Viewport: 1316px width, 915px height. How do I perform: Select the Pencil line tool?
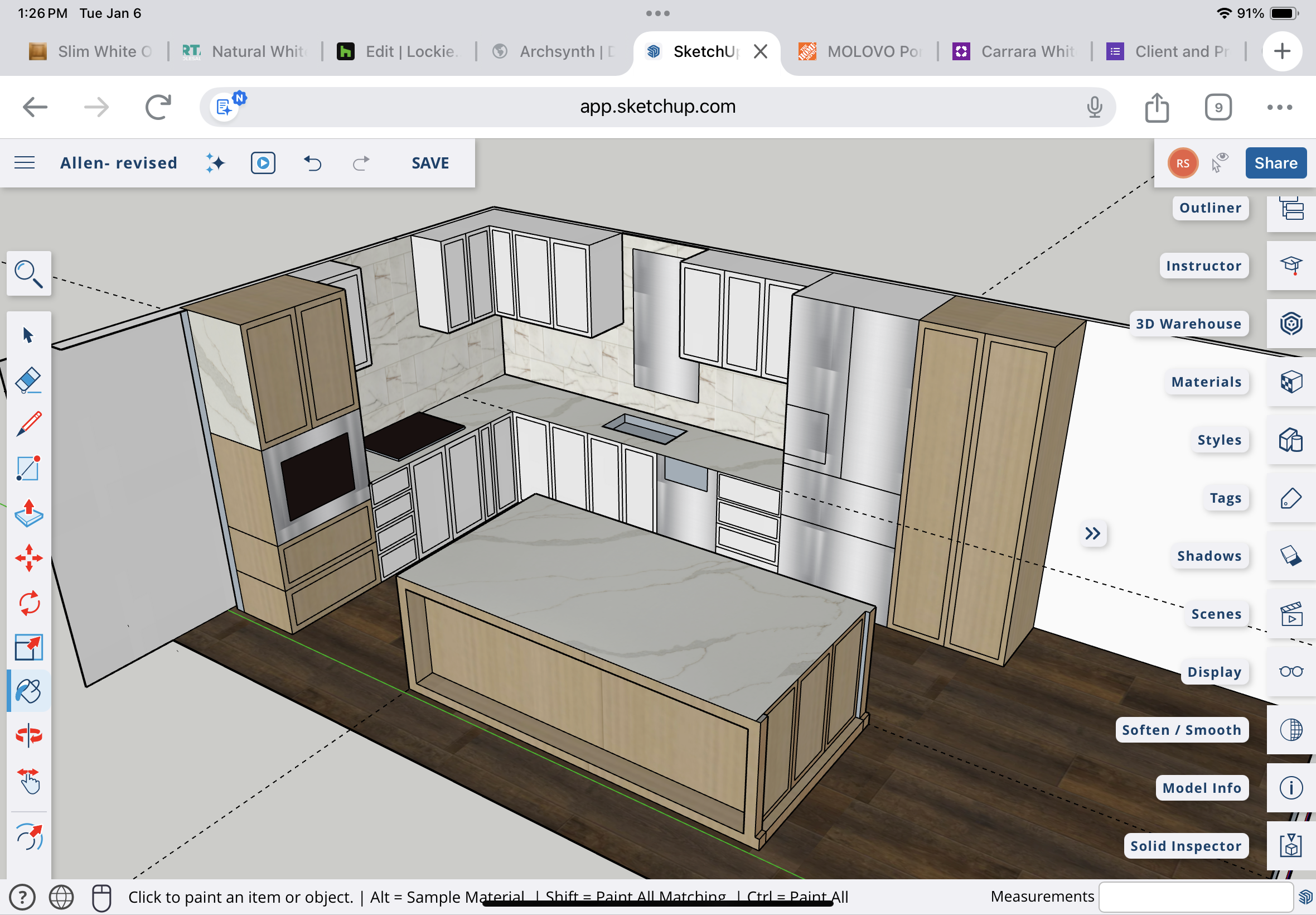pyautogui.click(x=28, y=424)
